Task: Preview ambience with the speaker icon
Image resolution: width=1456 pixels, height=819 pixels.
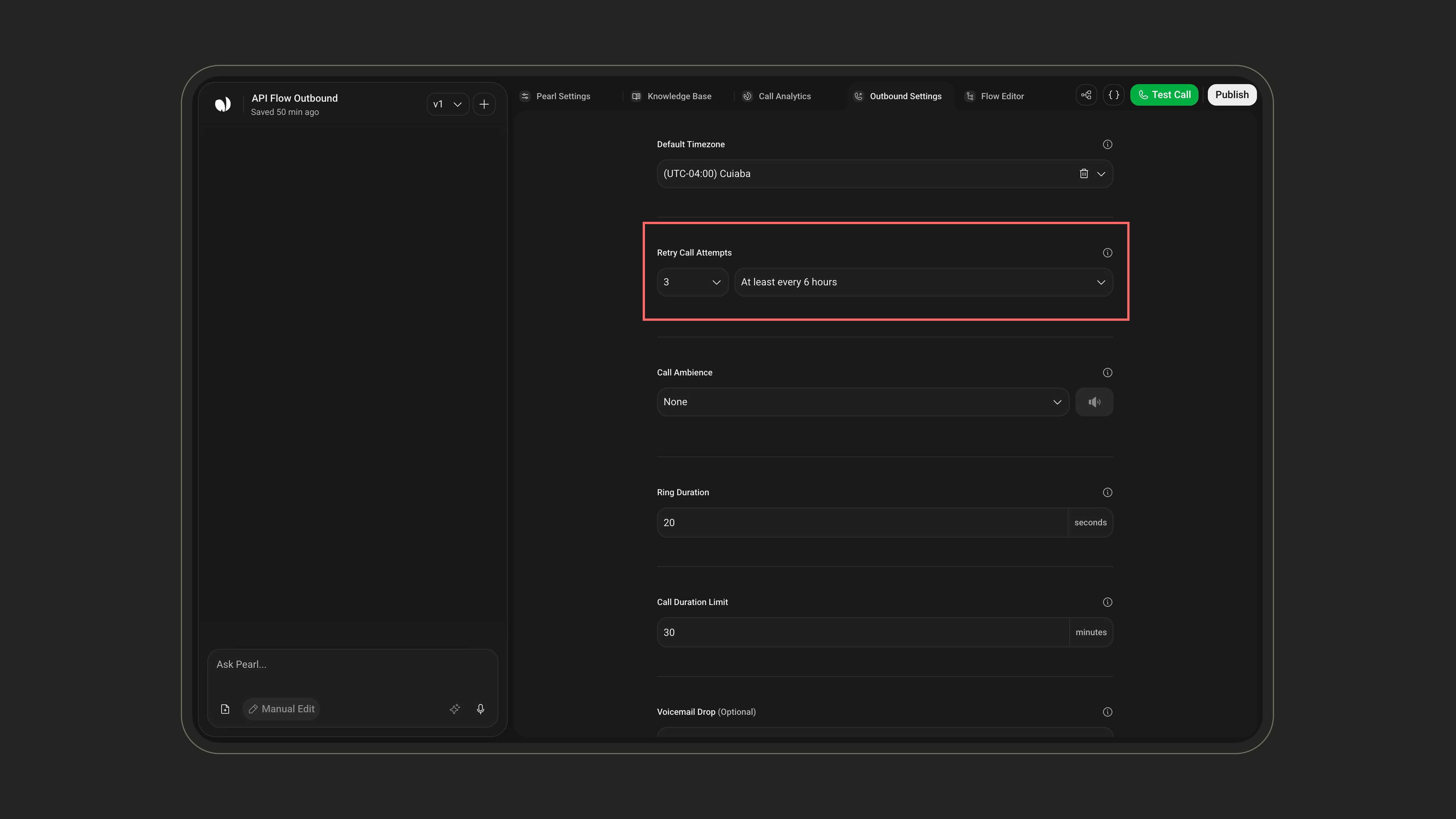Action: click(1094, 402)
